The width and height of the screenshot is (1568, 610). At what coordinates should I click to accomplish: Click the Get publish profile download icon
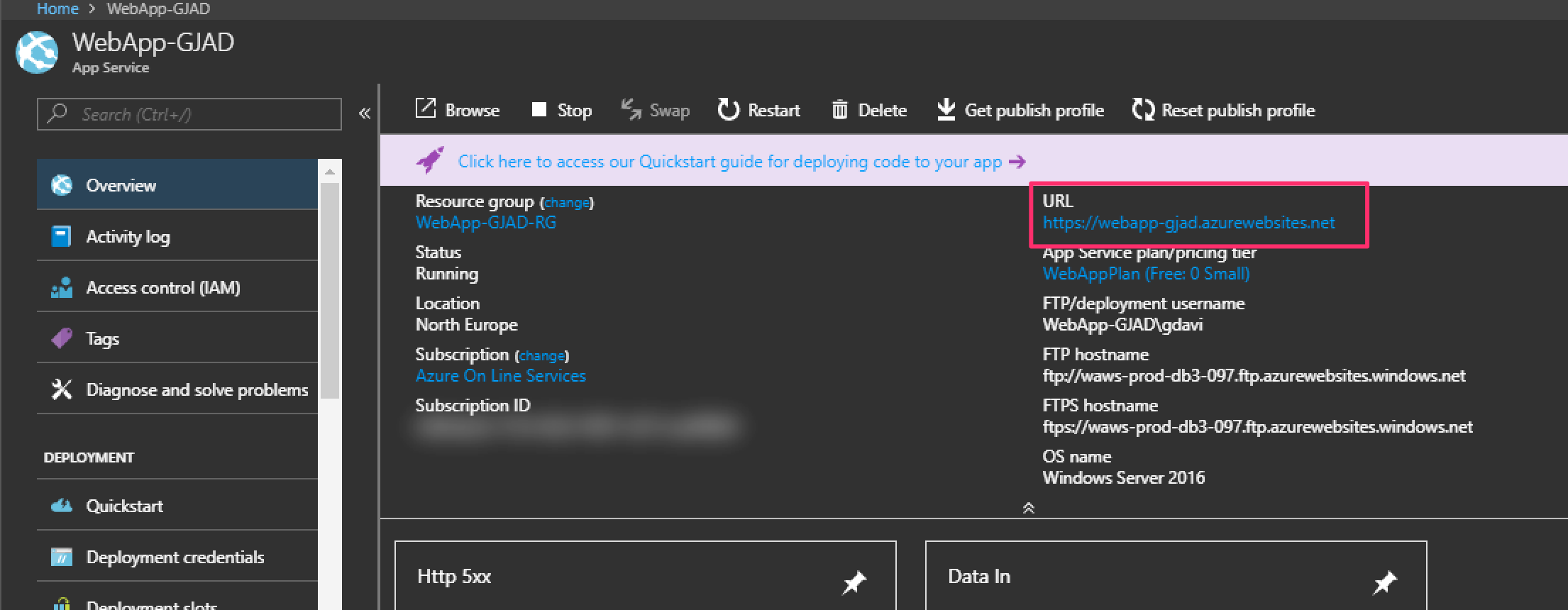click(x=946, y=110)
